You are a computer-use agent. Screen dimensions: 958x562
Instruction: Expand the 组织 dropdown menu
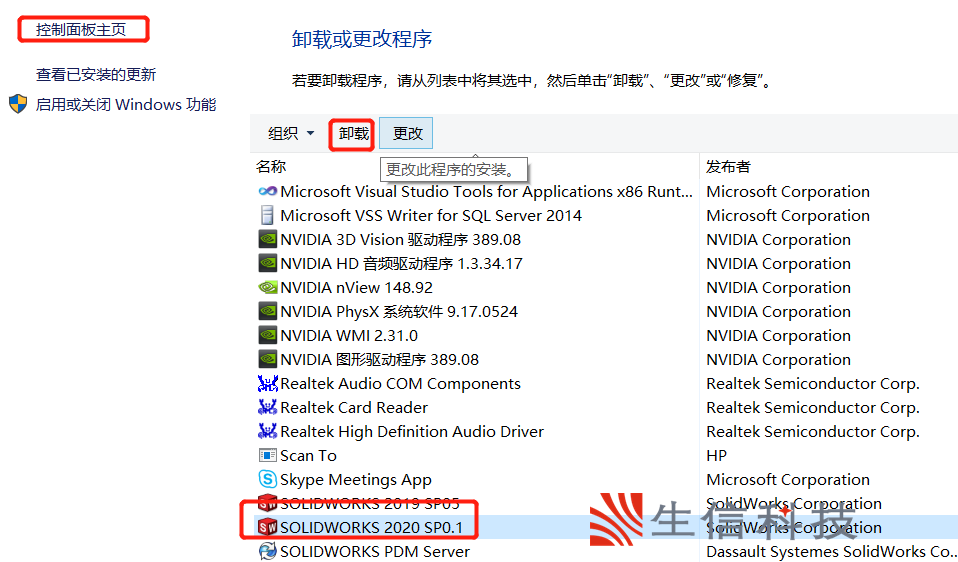click(291, 133)
